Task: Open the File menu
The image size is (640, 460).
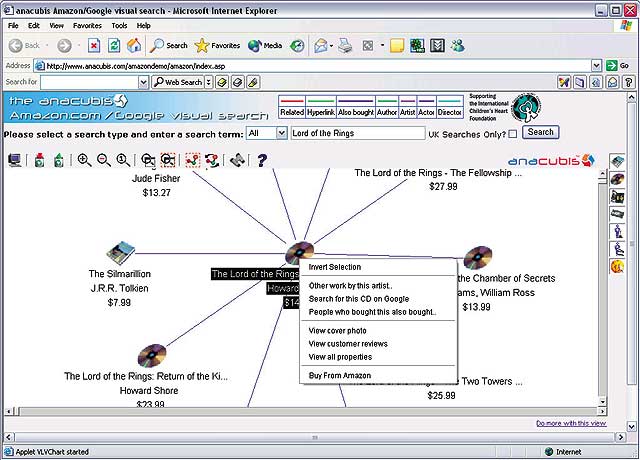Action: point(13,25)
